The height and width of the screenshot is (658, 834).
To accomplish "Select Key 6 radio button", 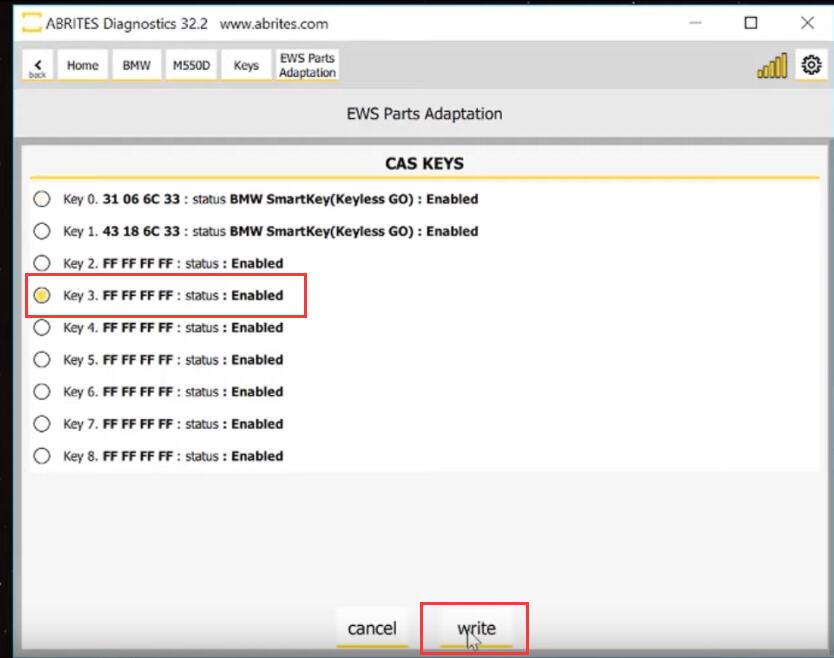I will click(41, 392).
